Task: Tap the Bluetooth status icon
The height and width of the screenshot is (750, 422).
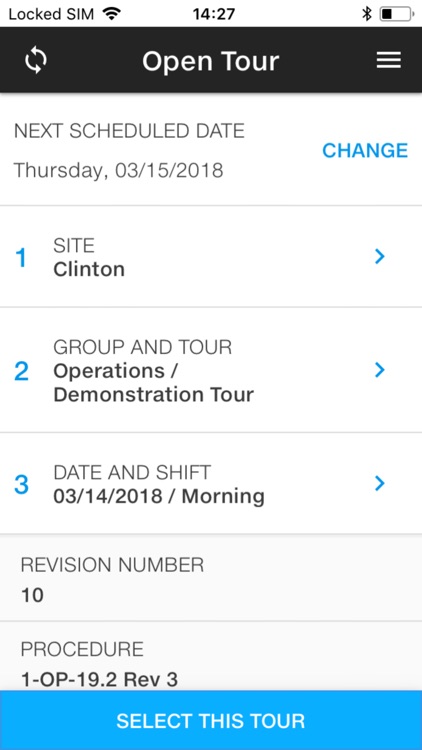Action: pyautogui.click(x=366, y=14)
